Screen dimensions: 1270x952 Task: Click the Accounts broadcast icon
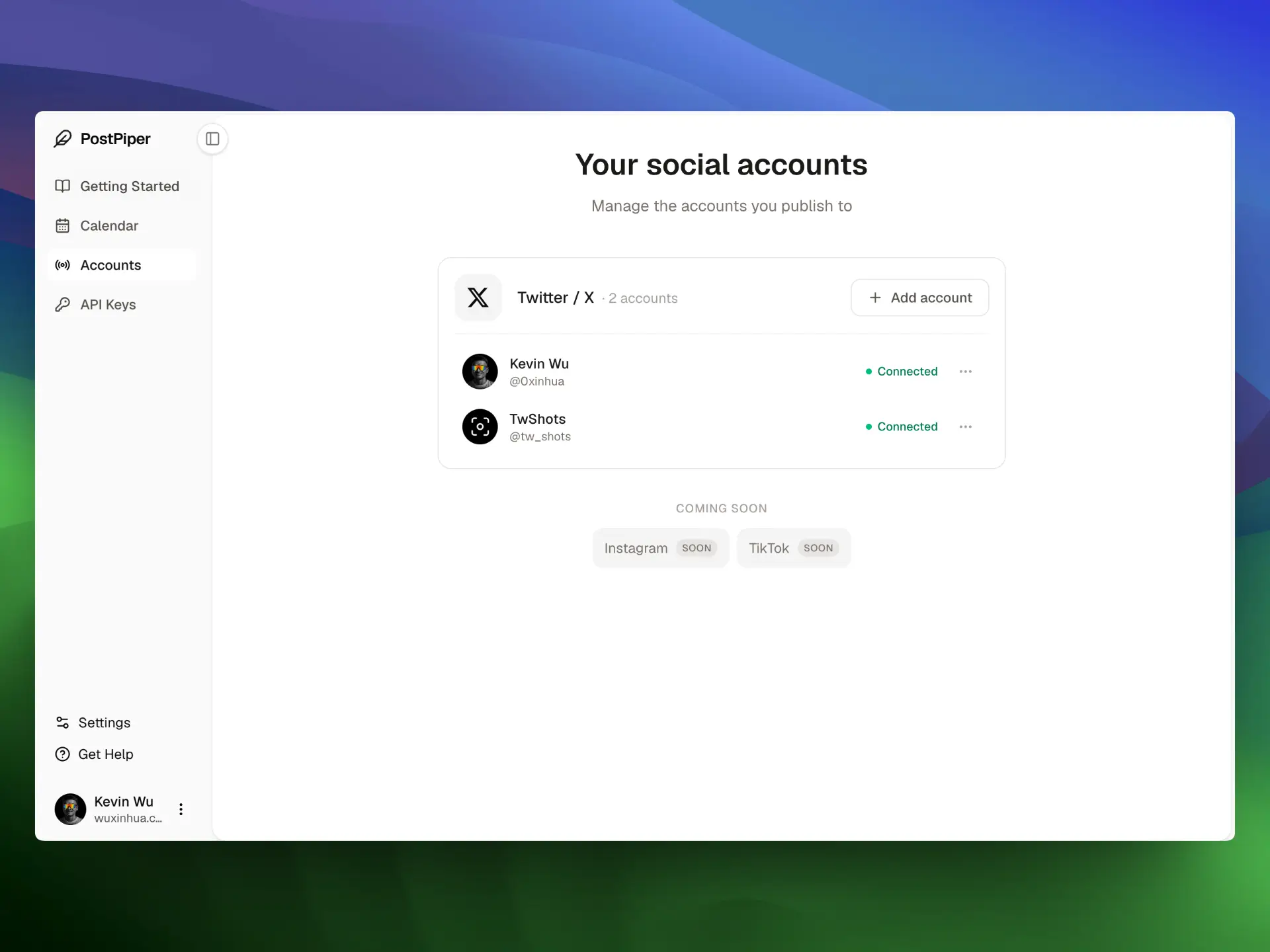pyautogui.click(x=63, y=265)
